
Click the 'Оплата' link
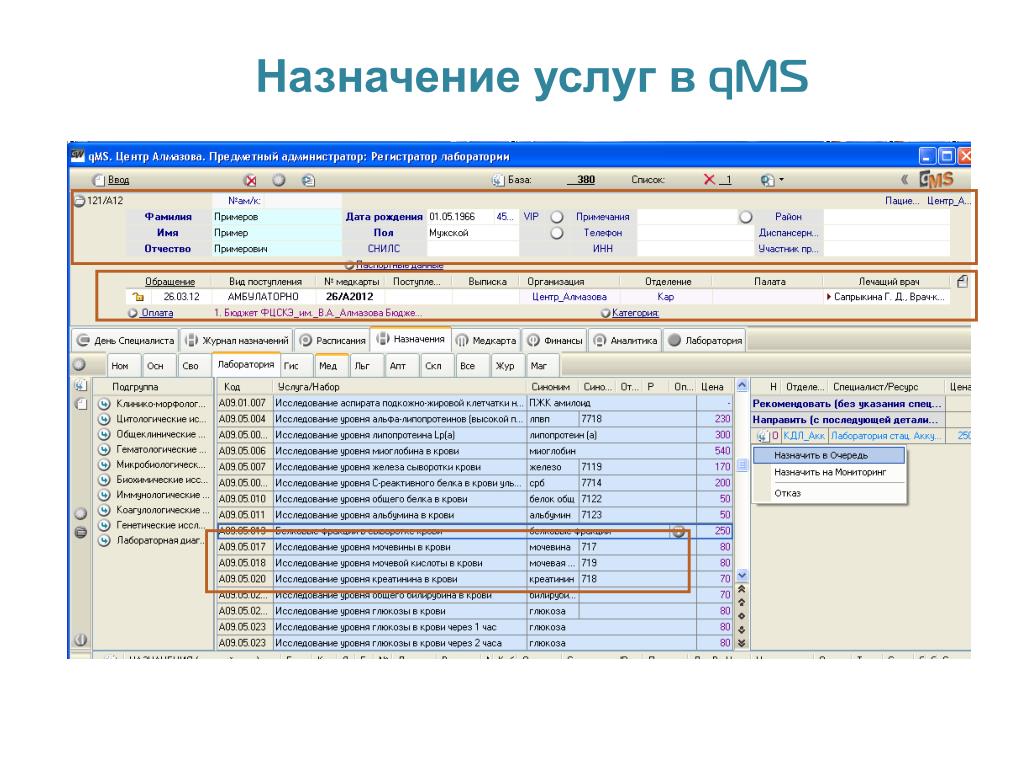157,313
